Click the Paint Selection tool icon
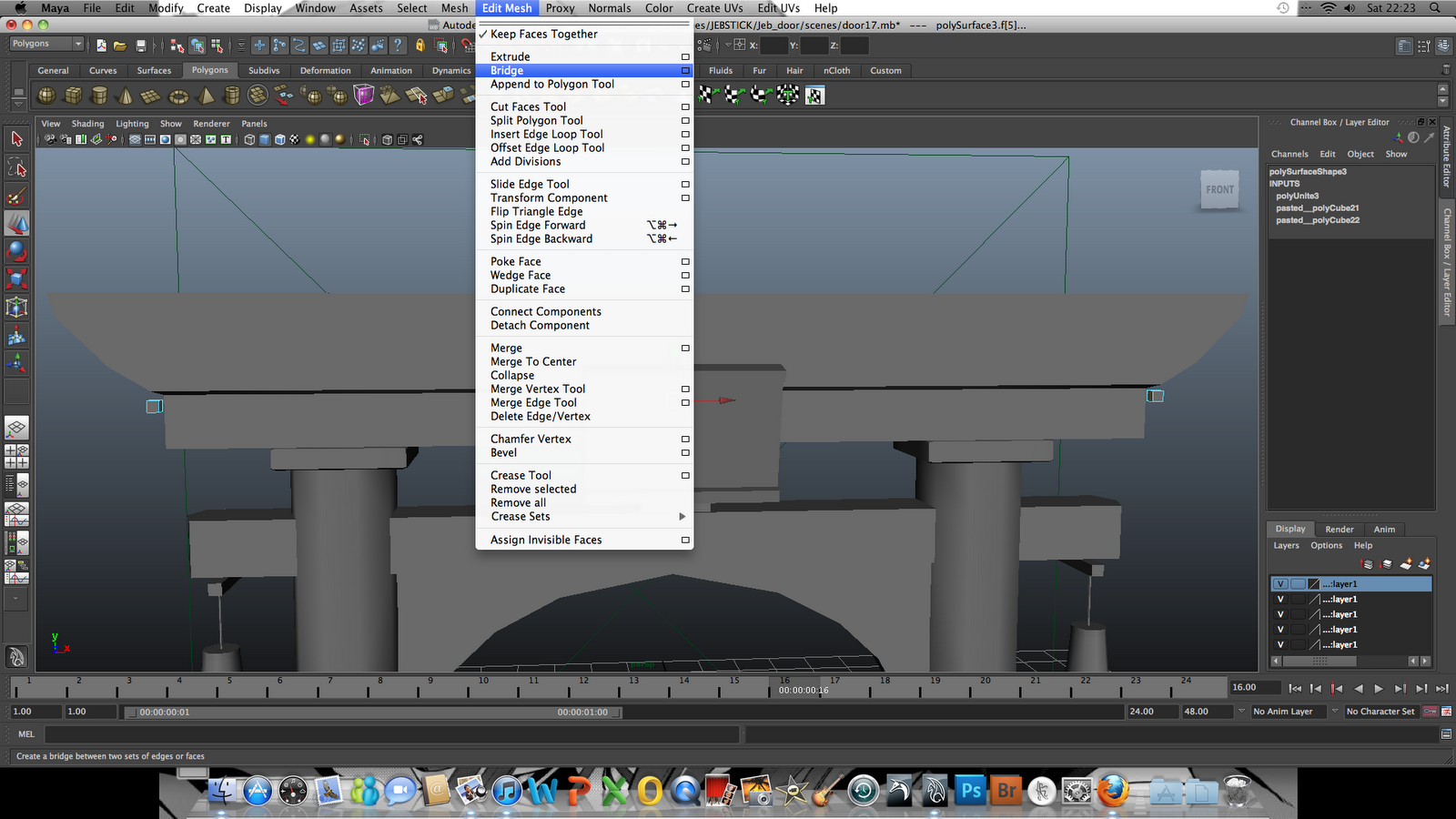1456x819 pixels. [x=16, y=196]
